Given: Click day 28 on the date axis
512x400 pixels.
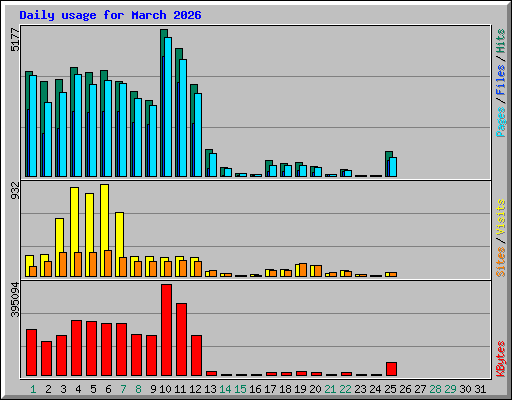Looking at the screenshot, I should click(435, 389).
